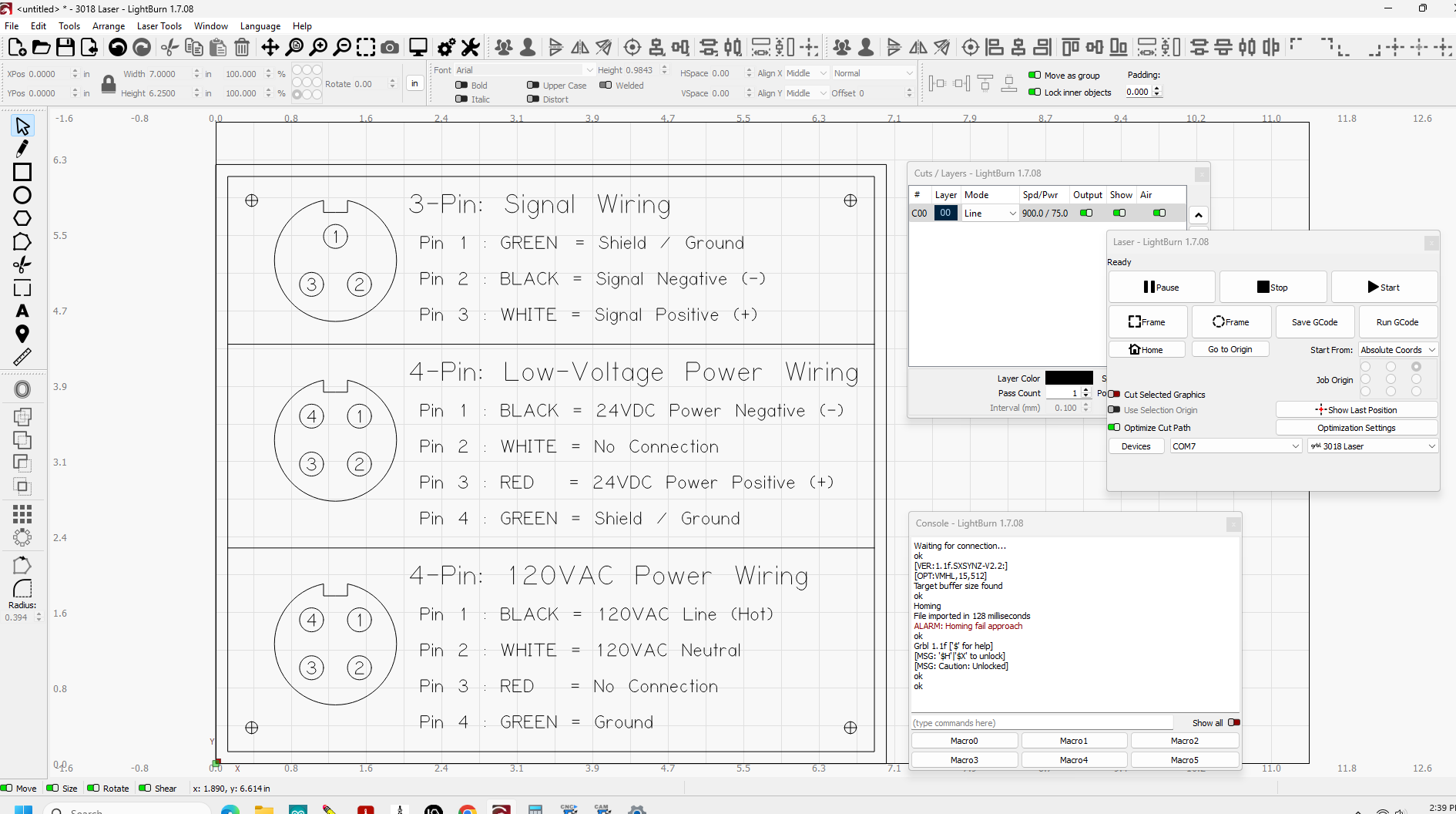Image resolution: width=1456 pixels, height=814 pixels.
Task: Toggle Air assist for layer C00
Action: 1159,214
